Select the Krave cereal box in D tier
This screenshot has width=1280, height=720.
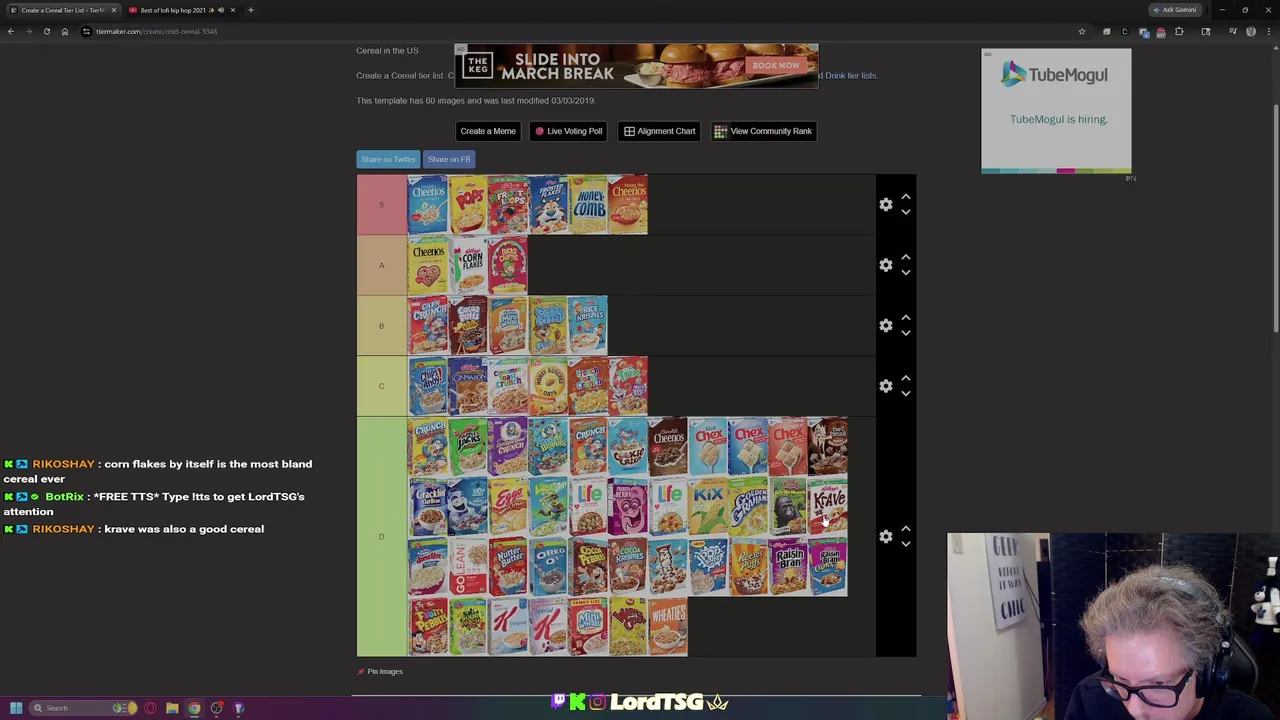tap(827, 507)
